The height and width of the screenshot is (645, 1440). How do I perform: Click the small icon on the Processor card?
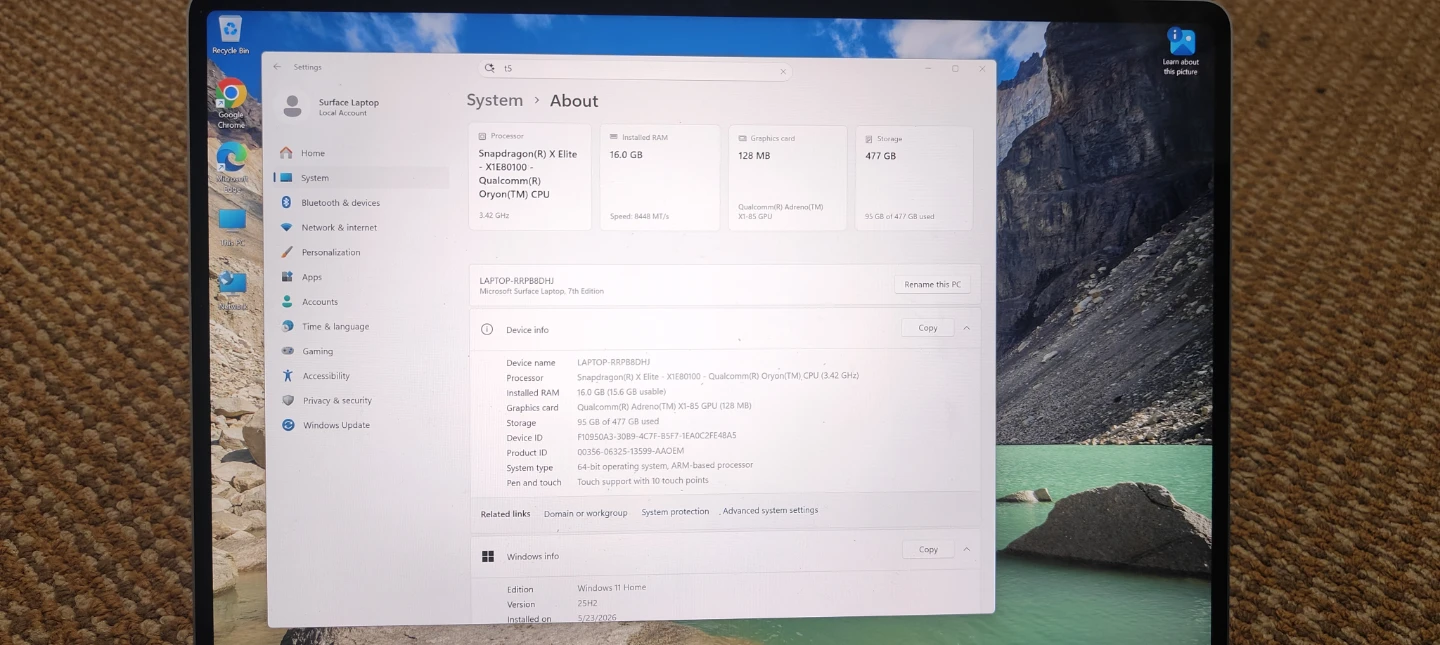(482, 136)
